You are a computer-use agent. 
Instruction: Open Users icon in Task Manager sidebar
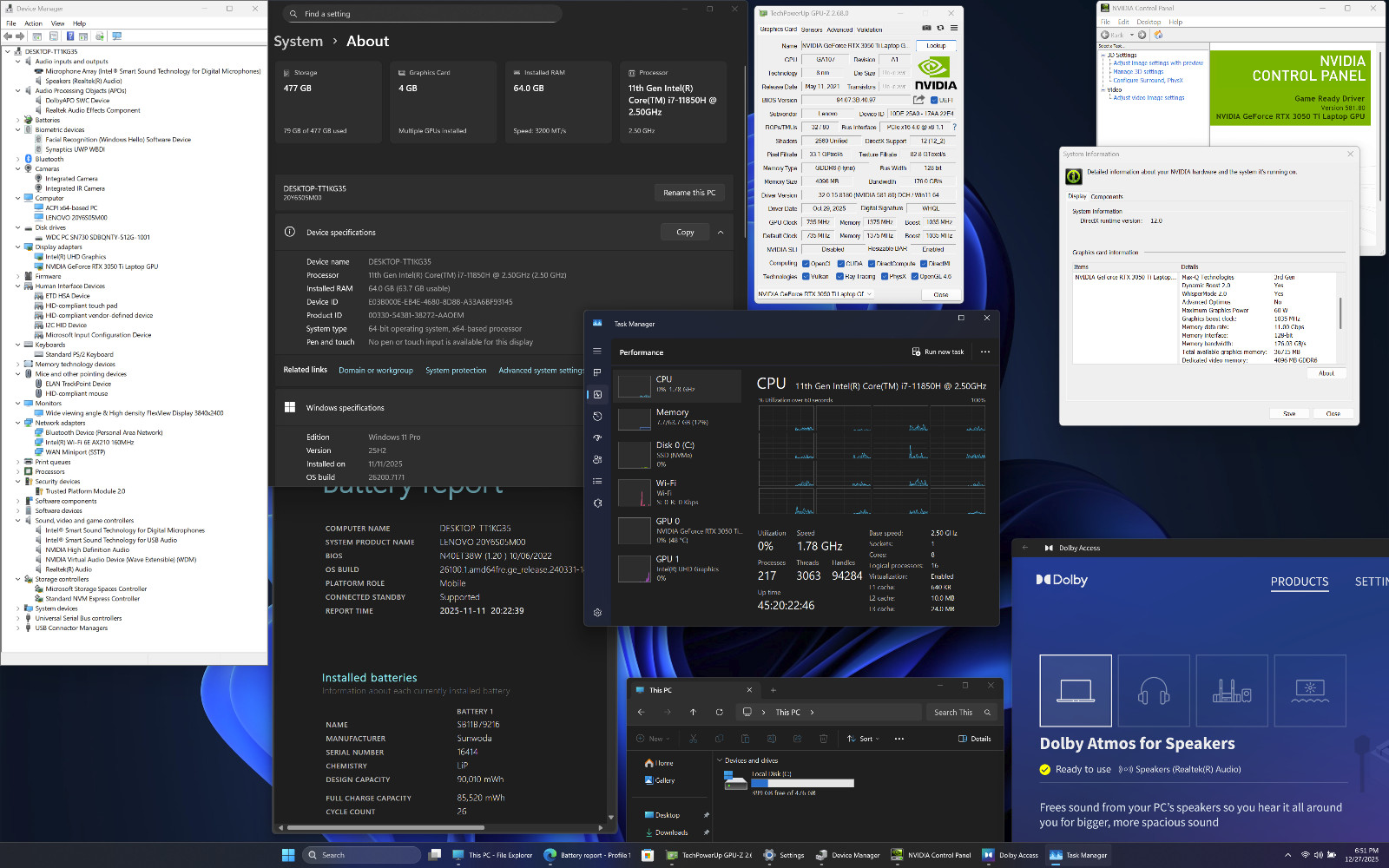[597, 460]
